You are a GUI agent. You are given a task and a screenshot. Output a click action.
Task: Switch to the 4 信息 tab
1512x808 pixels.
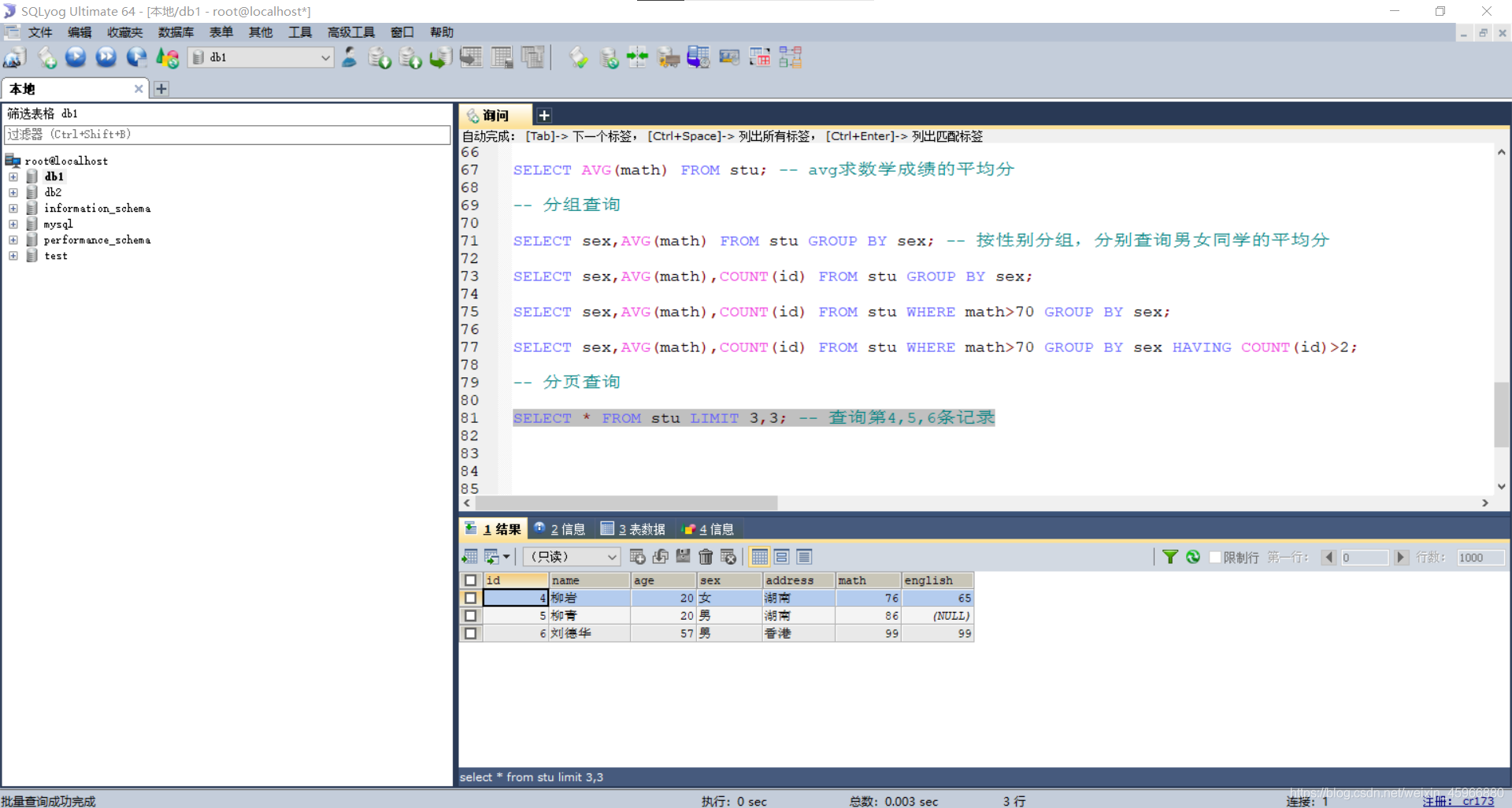pos(708,529)
